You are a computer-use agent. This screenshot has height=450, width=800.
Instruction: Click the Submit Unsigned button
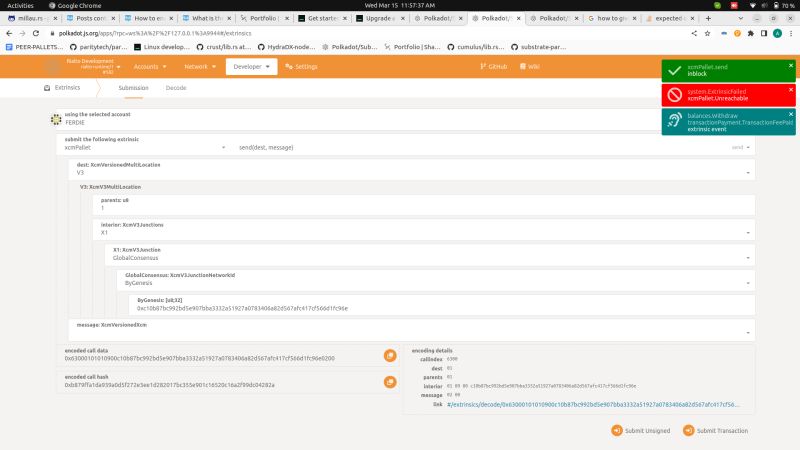coord(641,431)
